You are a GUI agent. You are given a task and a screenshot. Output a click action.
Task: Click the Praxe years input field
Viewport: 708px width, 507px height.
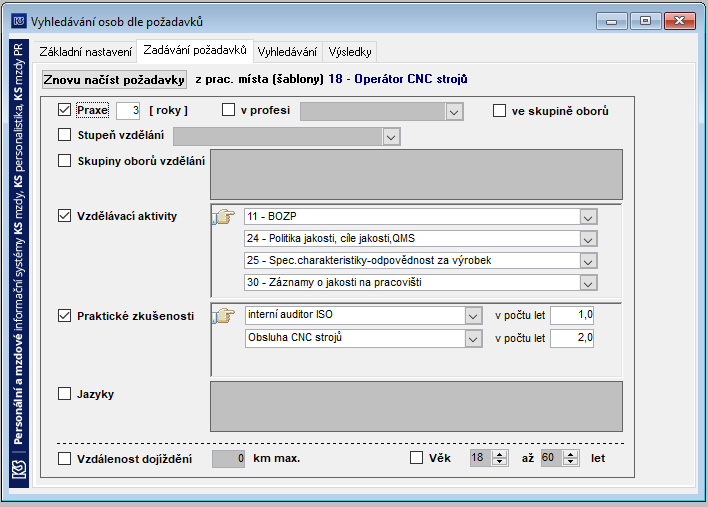pyautogui.click(x=128, y=111)
